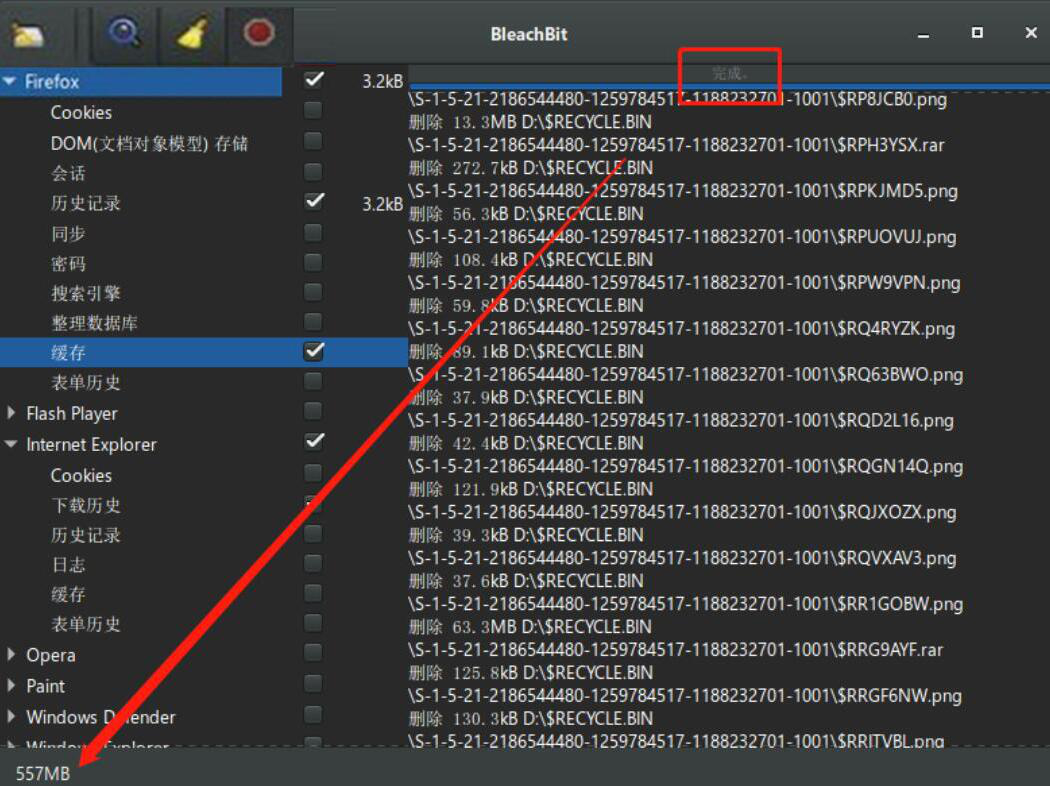Viewport: 1050px width, 786px height.
Task: Select the Internet Explorer 缓存 row
Action: point(204,595)
